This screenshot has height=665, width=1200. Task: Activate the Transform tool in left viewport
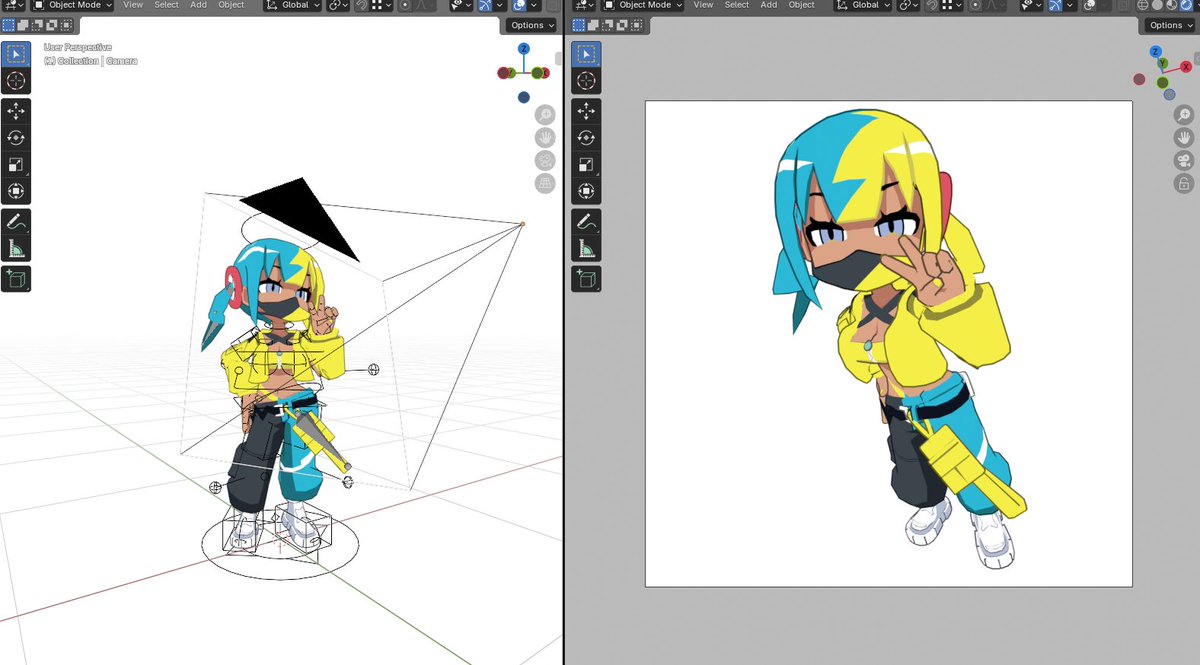[17, 191]
